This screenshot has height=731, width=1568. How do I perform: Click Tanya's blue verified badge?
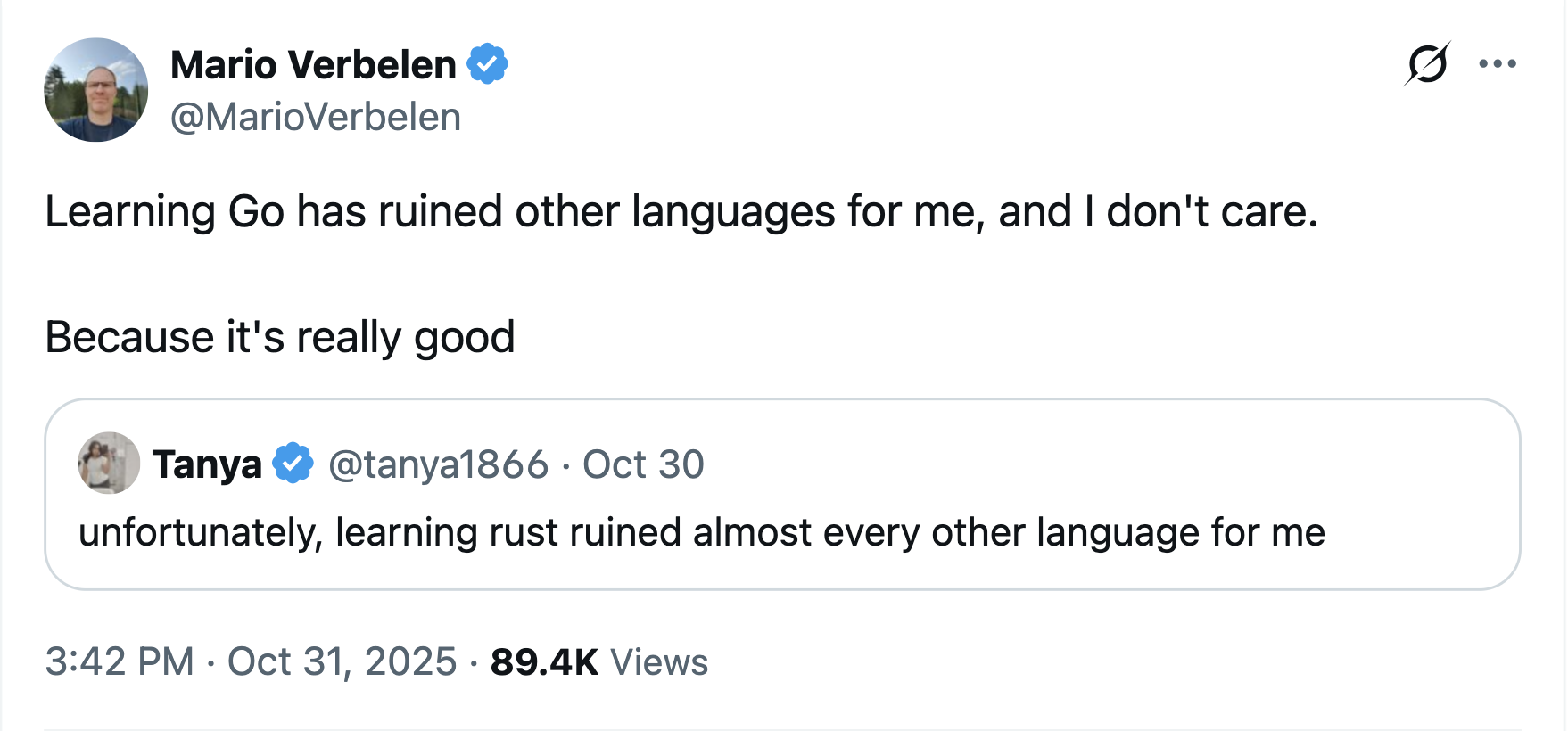tap(293, 464)
